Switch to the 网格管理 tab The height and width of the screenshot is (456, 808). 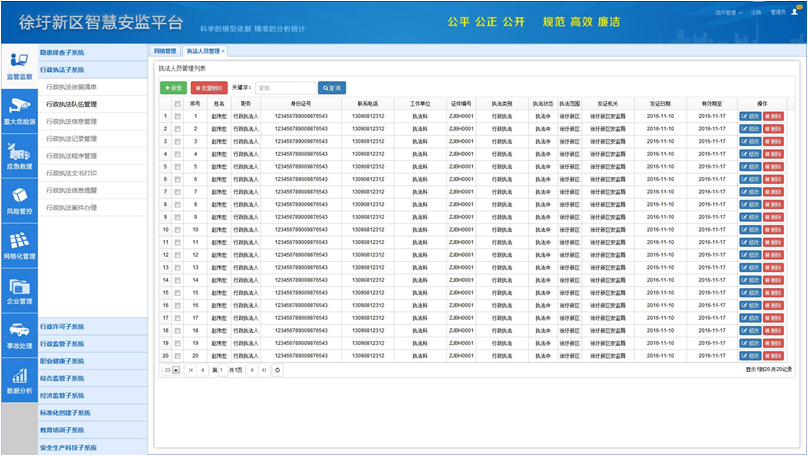pyautogui.click(x=165, y=51)
